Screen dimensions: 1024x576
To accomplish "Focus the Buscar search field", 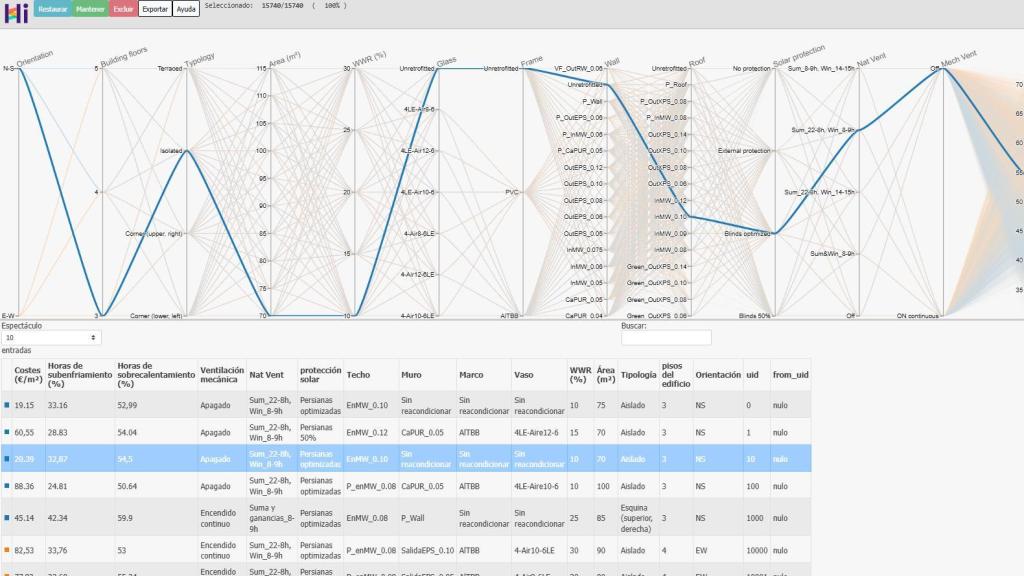I will [x=666, y=338].
